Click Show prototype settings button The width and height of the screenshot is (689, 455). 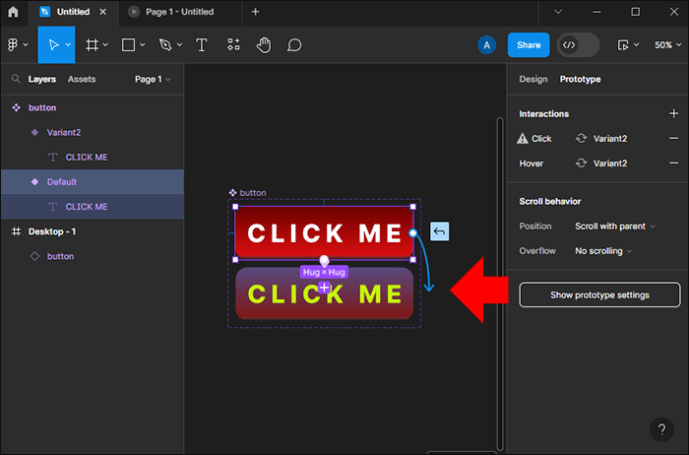click(599, 295)
